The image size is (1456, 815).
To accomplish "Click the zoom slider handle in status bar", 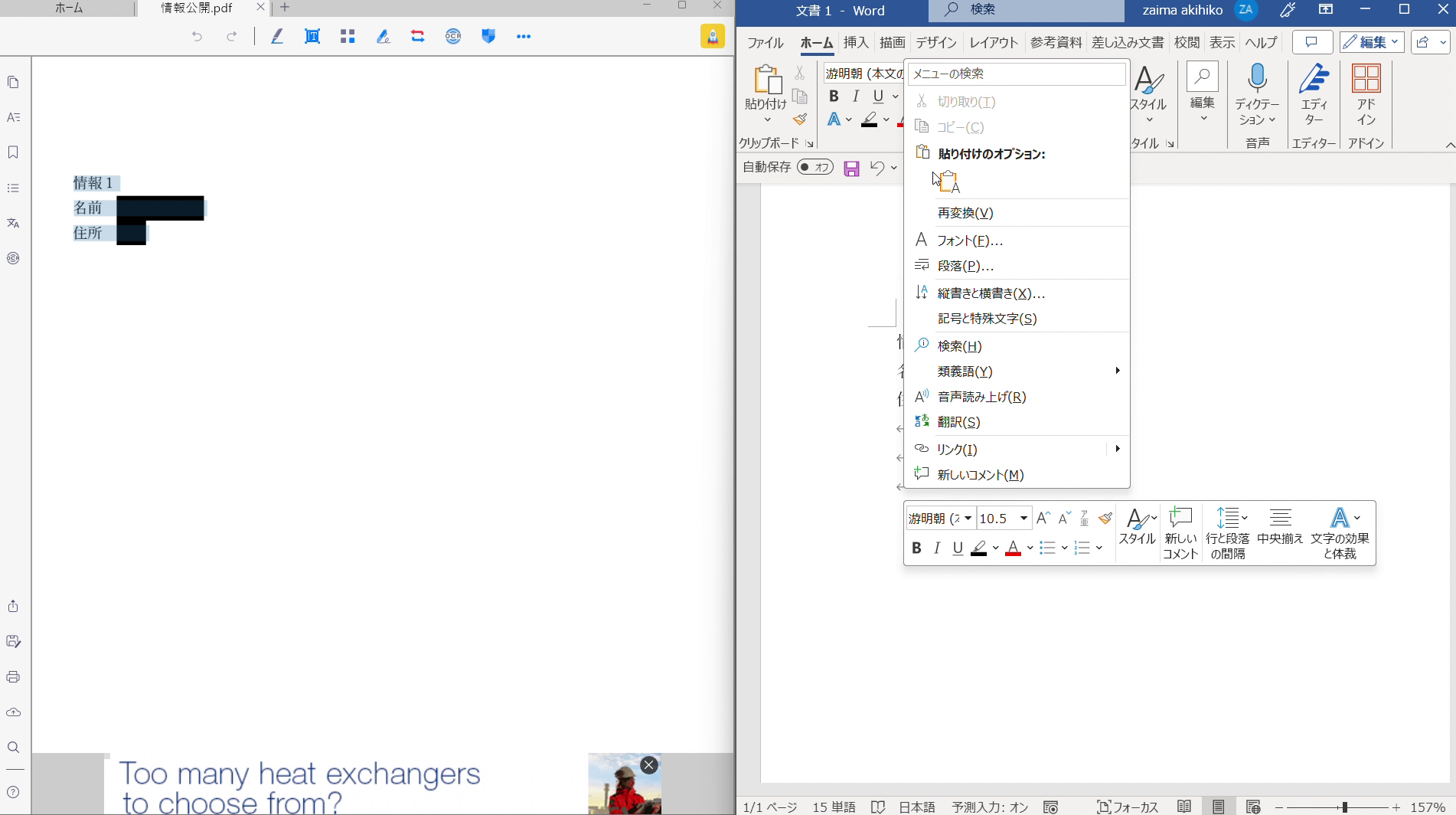I will (1344, 807).
